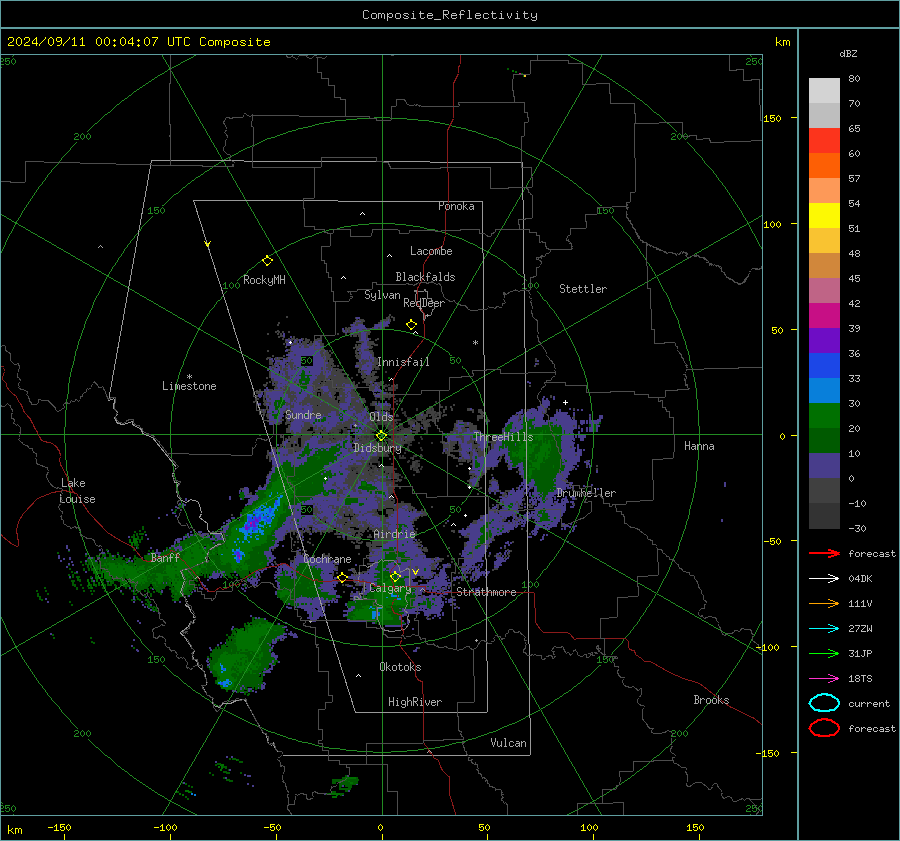Click the green 31JP arrow legend icon

click(x=824, y=653)
